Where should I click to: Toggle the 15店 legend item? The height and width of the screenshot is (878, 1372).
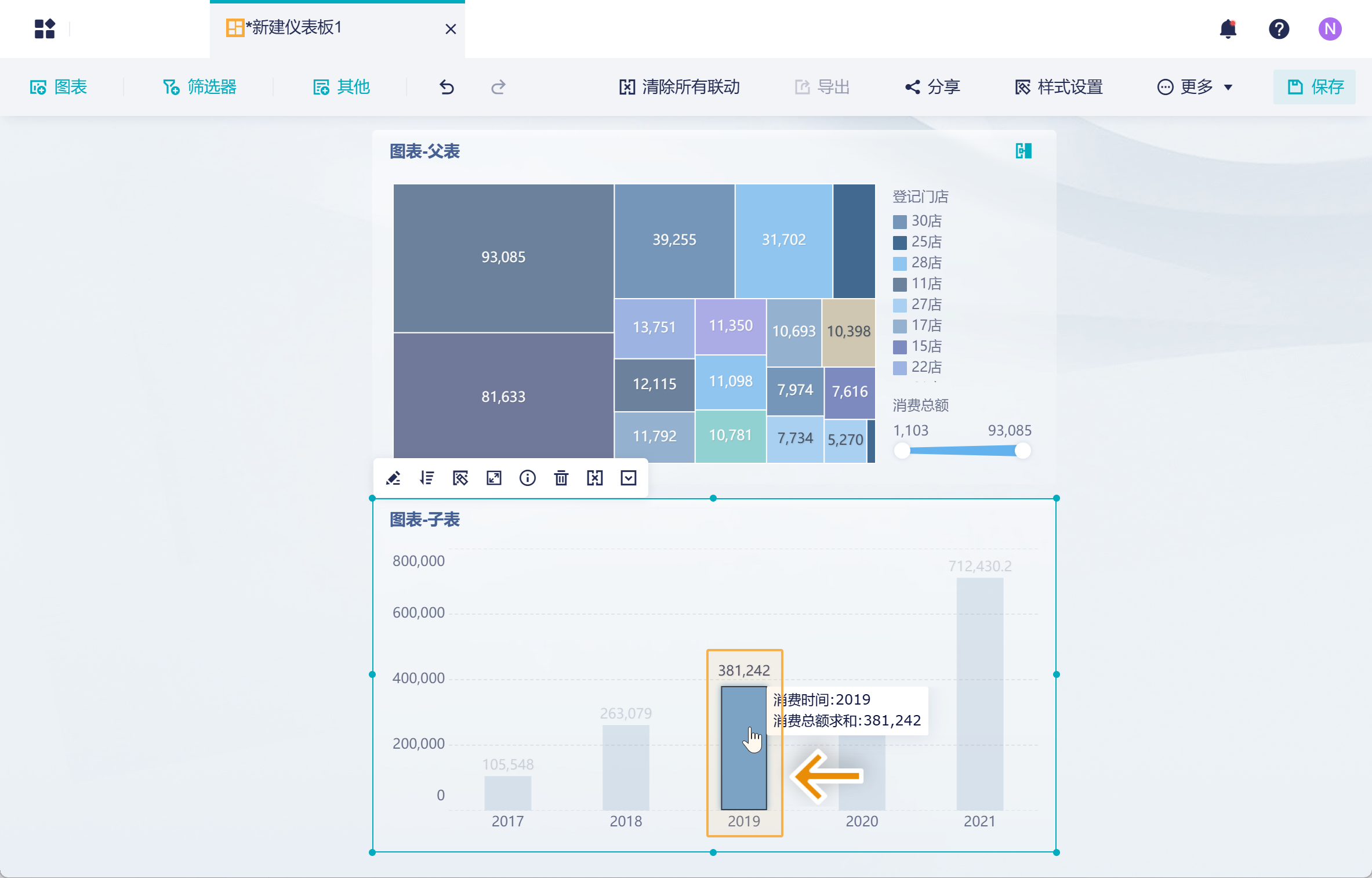coord(917,346)
